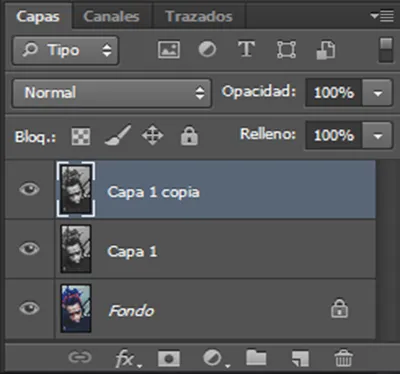This screenshot has width=400, height=374.
Task: Open the Relleno percentage dropdown arrow
Action: point(378,135)
